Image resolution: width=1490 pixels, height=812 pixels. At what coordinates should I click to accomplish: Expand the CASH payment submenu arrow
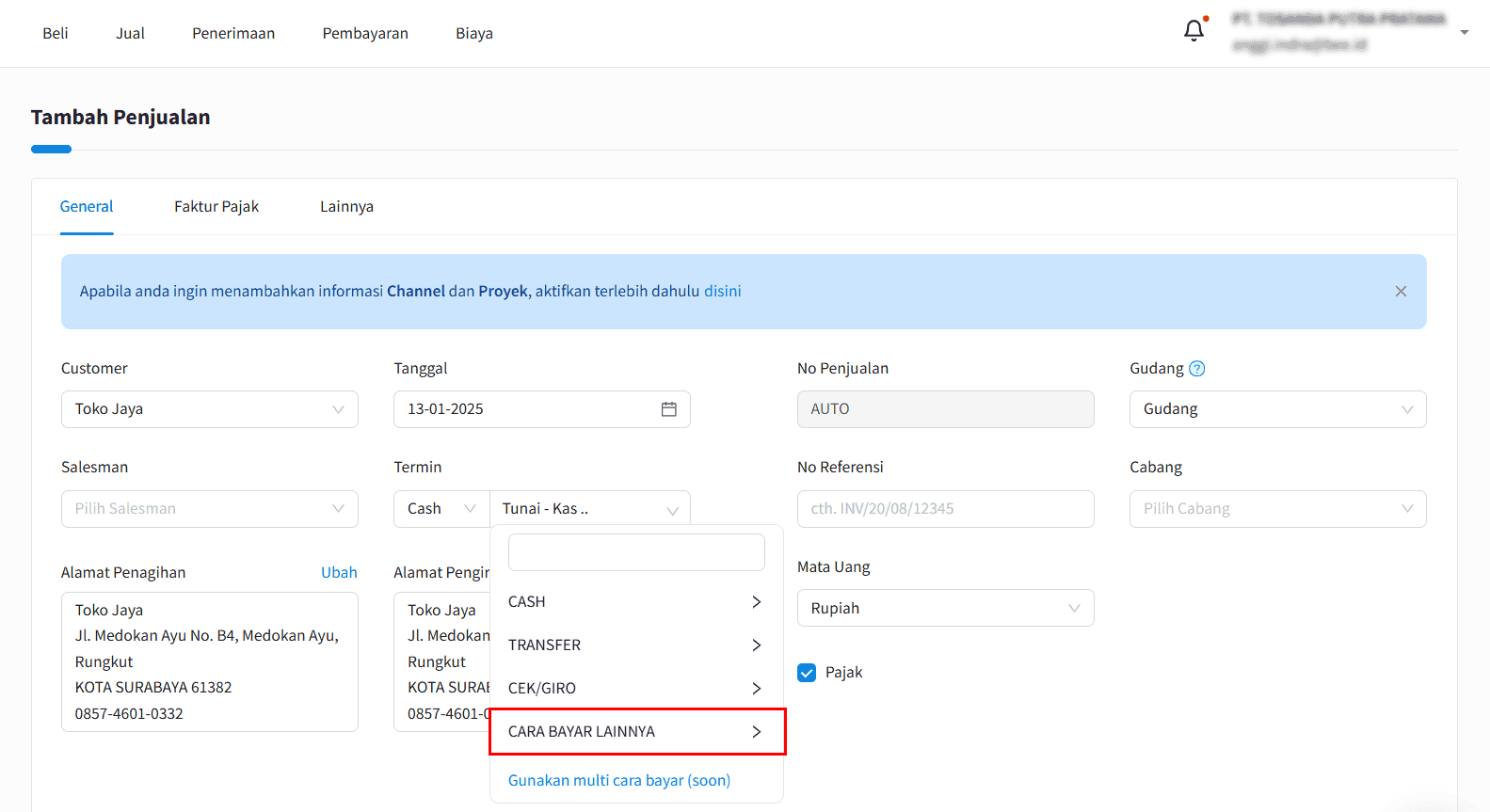(x=756, y=602)
